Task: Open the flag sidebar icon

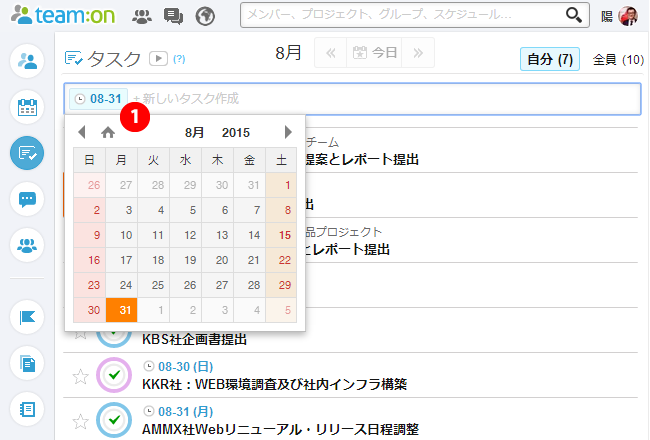Action: point(27,317)
